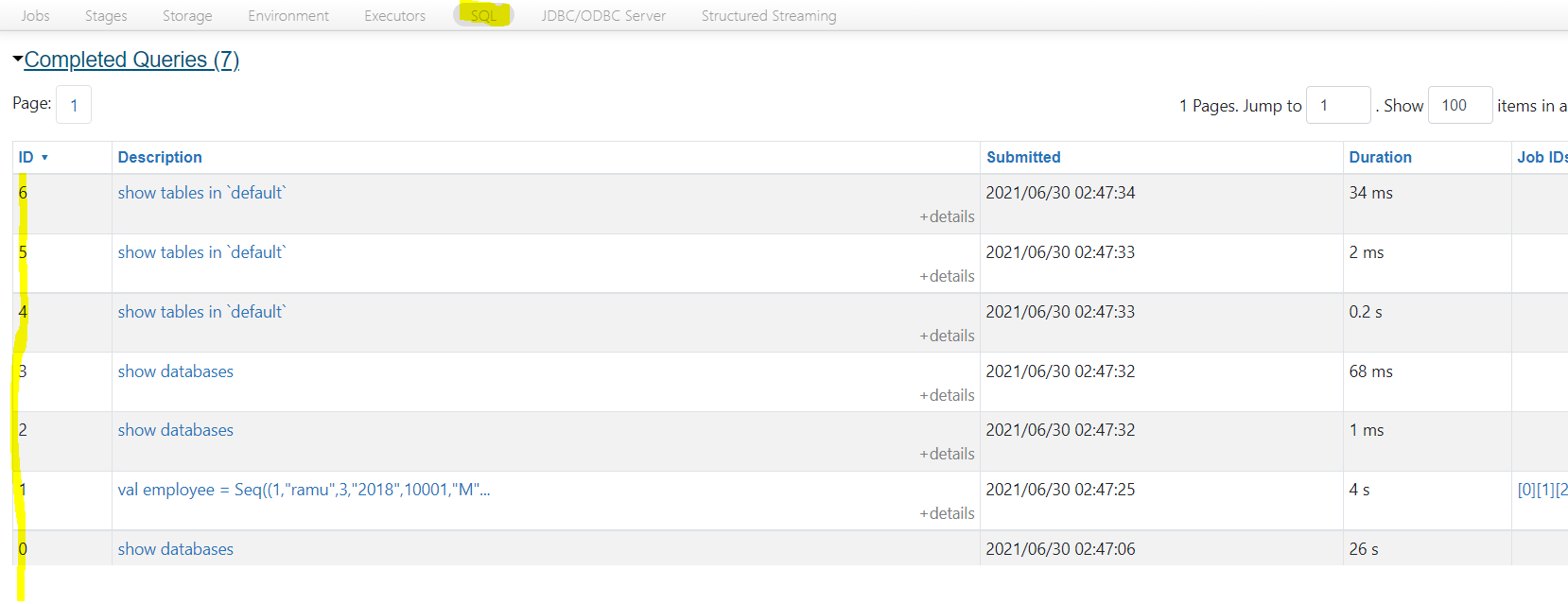1568x604 pixels.
Task: Expand +details for query ID 6
Action: 947,216
